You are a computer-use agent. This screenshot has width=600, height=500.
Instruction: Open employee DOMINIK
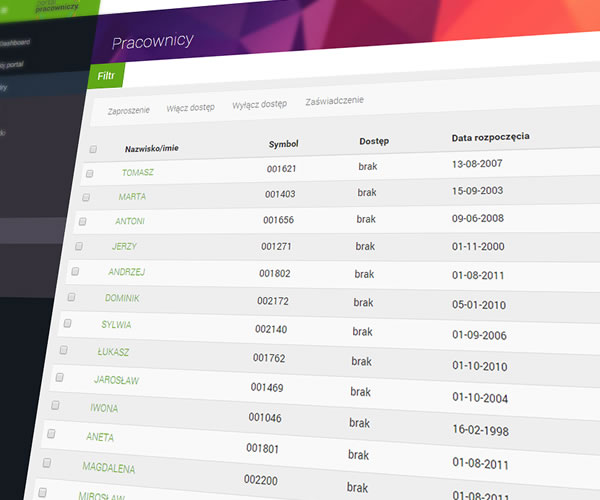(122, 298)
